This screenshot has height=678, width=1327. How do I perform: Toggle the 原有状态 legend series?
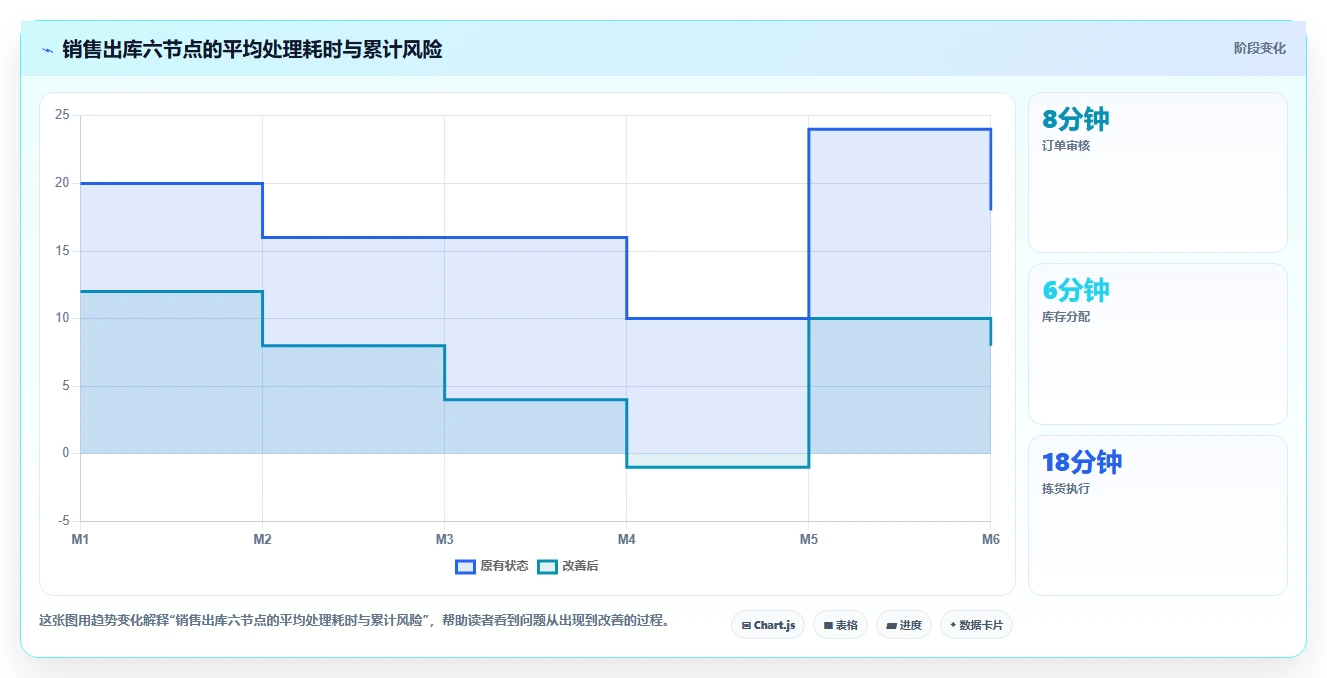point(491,566)
